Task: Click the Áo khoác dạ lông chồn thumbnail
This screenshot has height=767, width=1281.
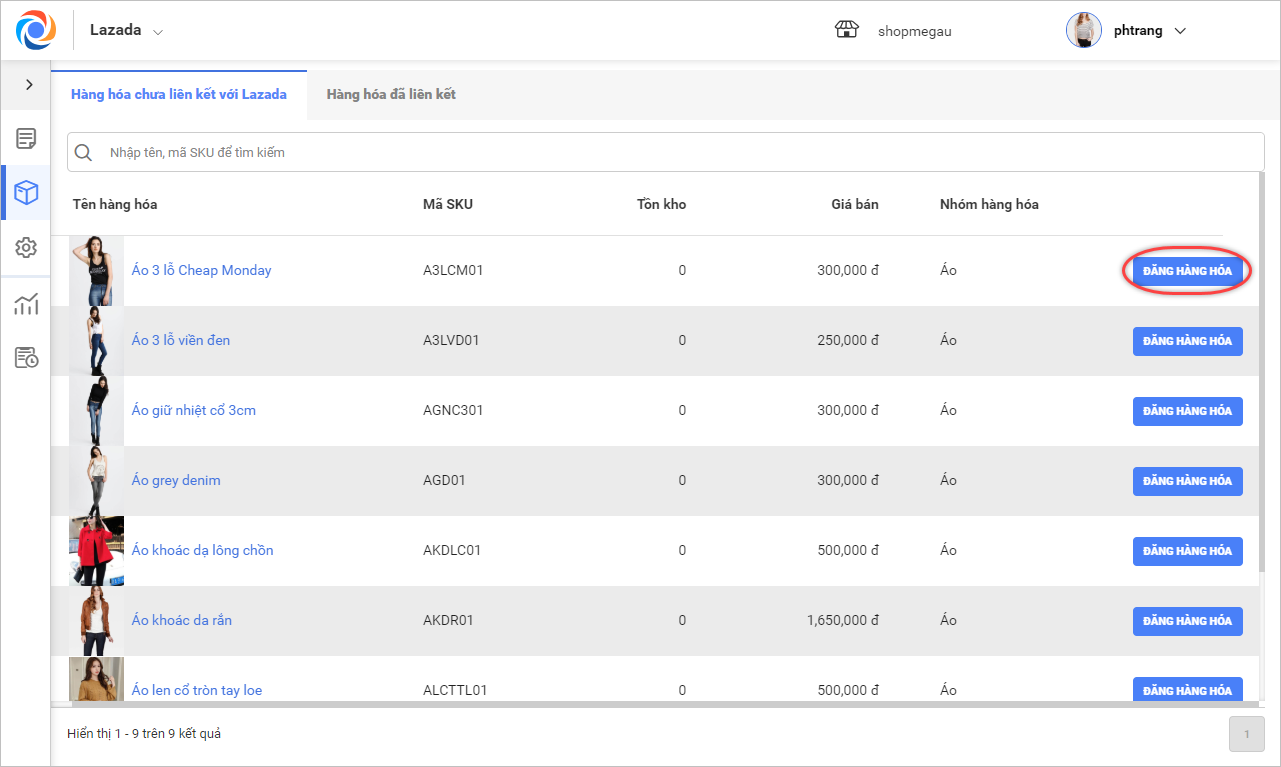Action: pyautogui.click(x=96, y=551)
